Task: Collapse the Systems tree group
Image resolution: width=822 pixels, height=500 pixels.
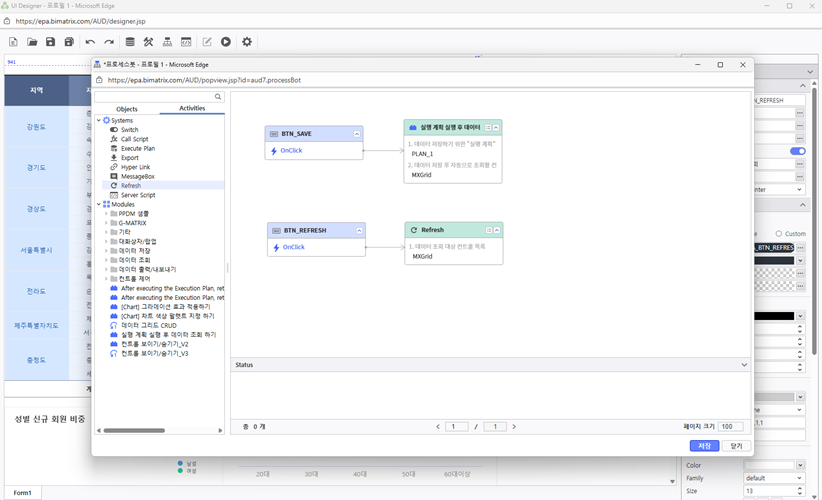Action: coord(99,121)
